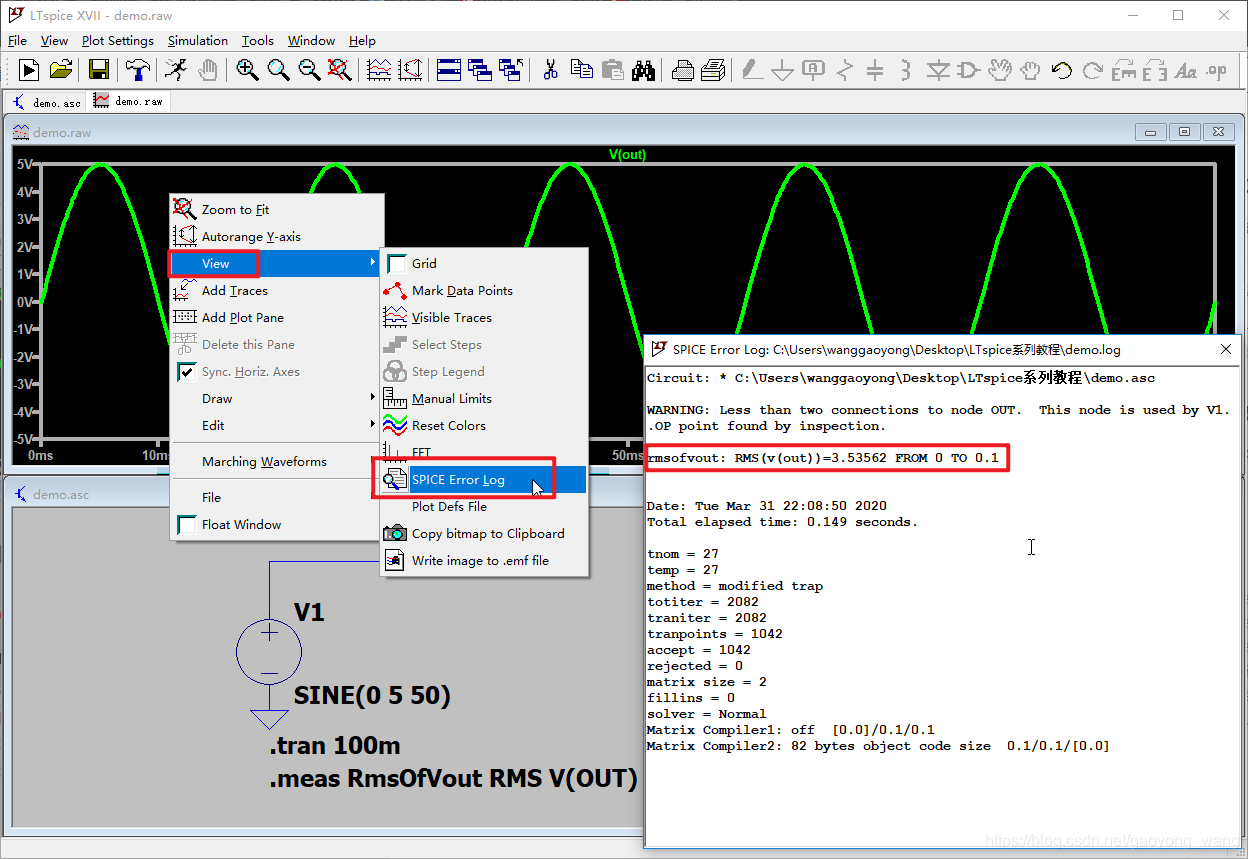Viewport: 1248px width, 859px height.
Task: Save with the floppy disk icon
Action: click(98, 70)
